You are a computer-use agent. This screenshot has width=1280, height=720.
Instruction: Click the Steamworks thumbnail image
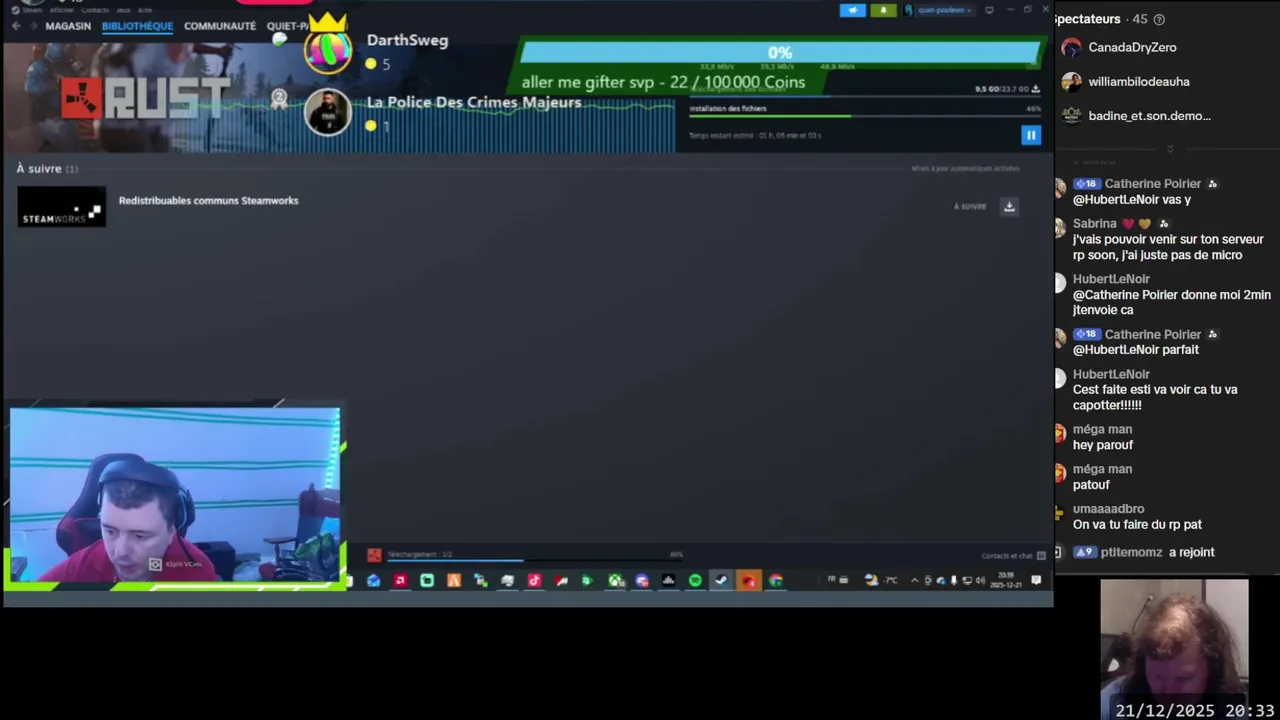pyautogui.click(x=61, y=206)
